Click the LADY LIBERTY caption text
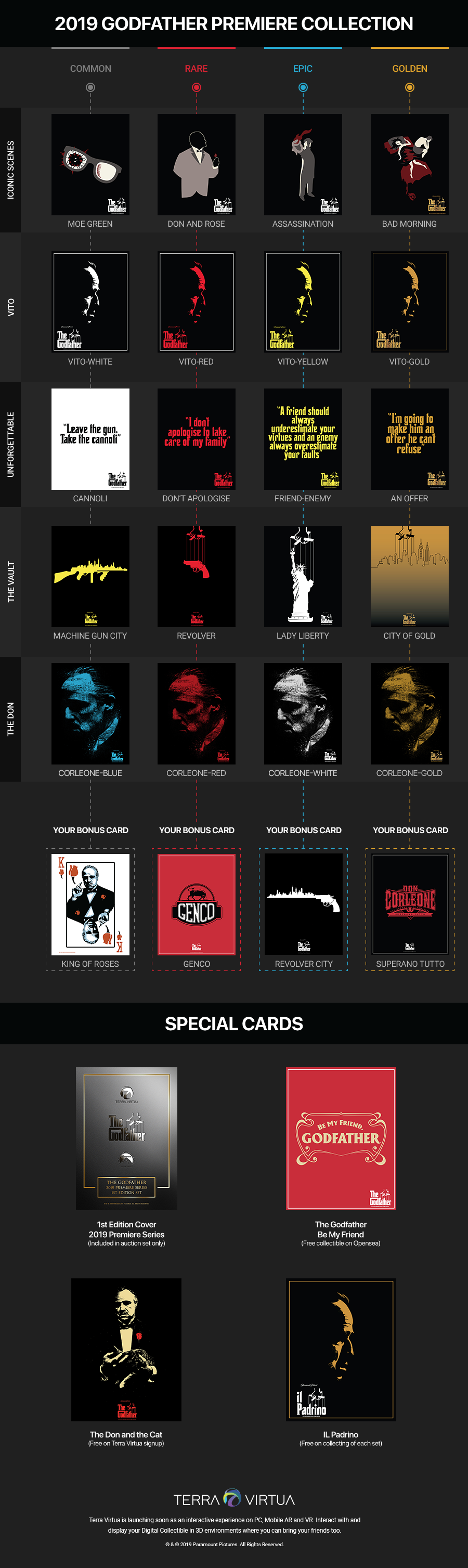 pos(303,636)
